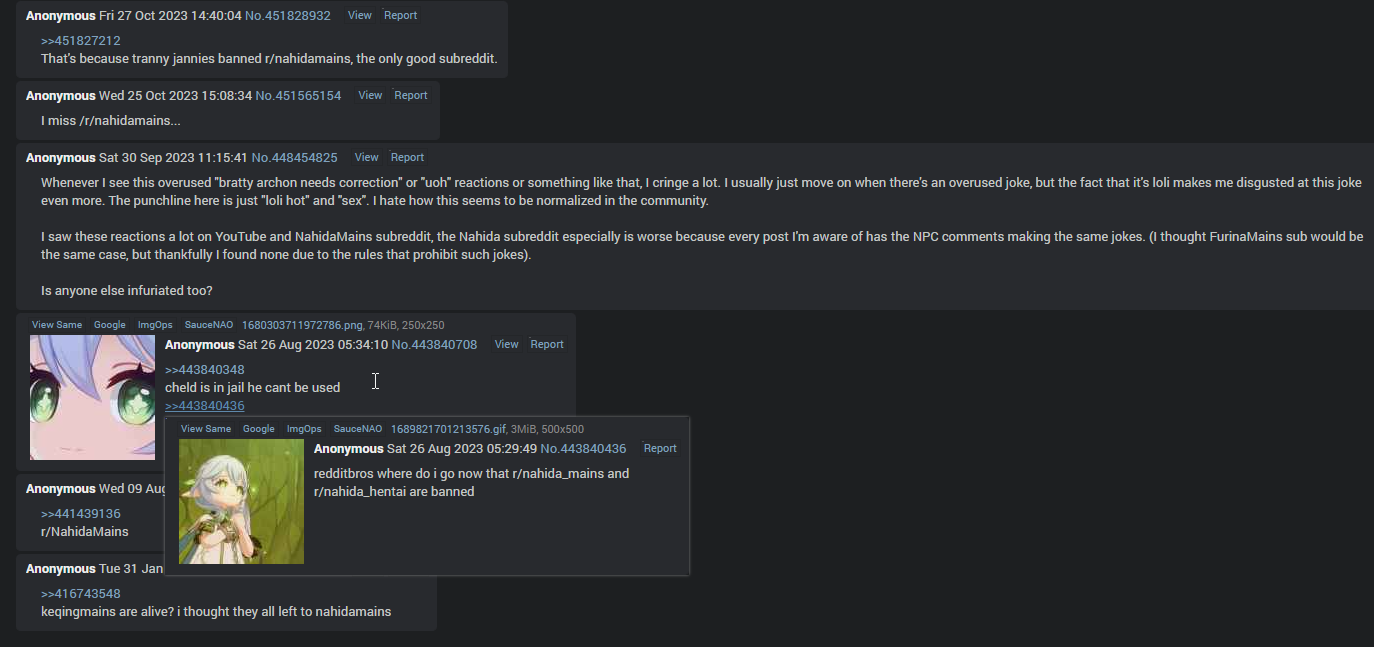The image size is (1374, 647).
Task: Follow quote link >>416743548
Action: 81,594
